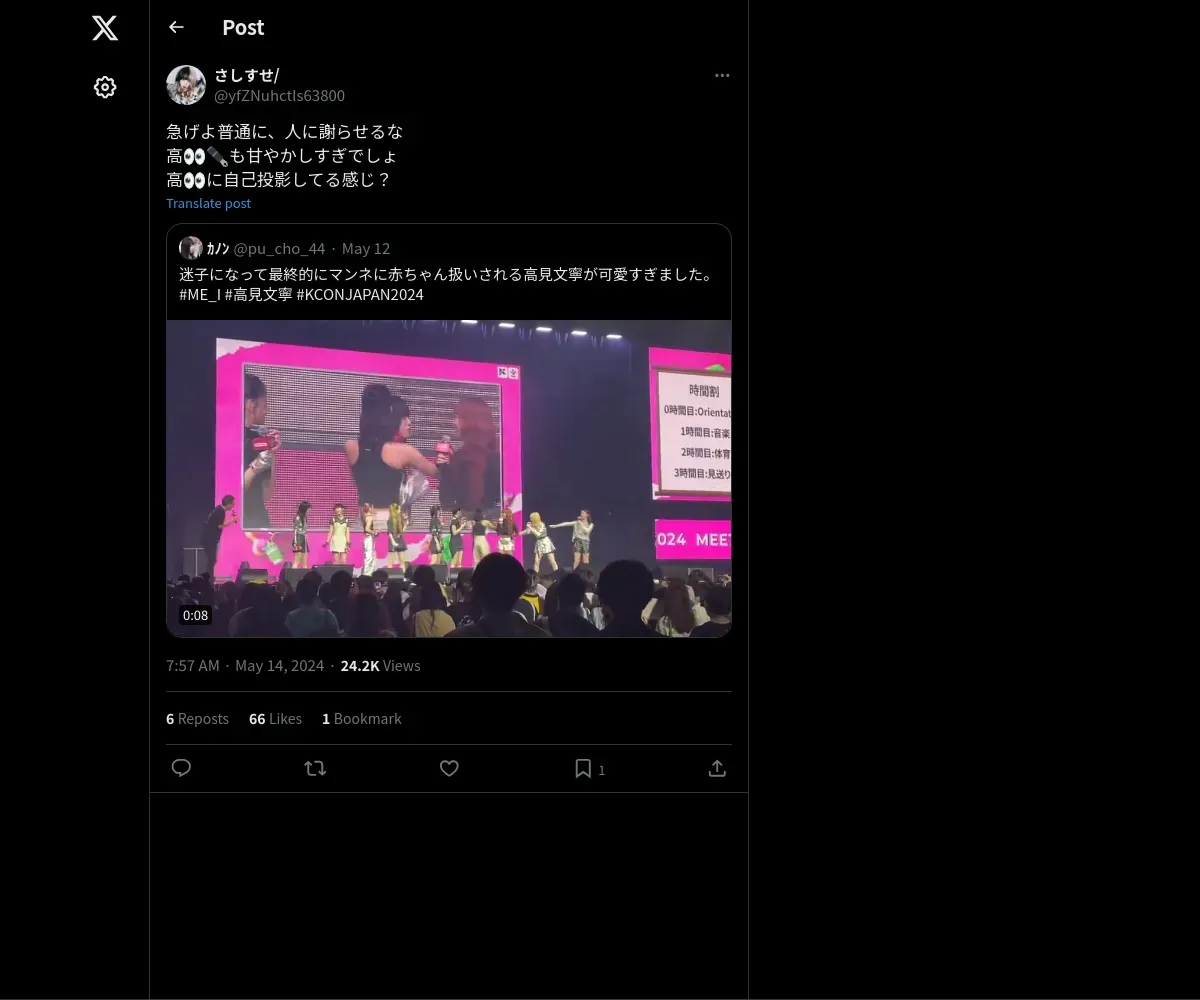Open the X home logo

pyautogui.click(x=105, y=28)
